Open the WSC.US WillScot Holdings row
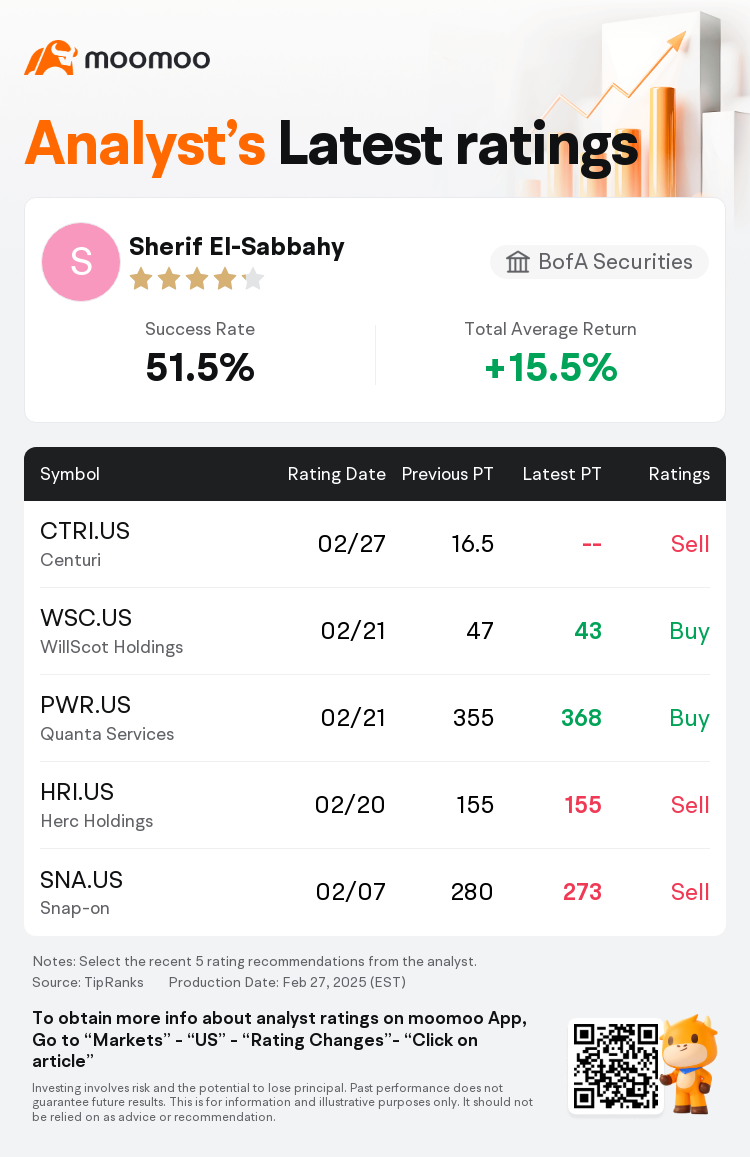Image resolution: width=750 pixels, height=1157 pixels. pos(375,632)
